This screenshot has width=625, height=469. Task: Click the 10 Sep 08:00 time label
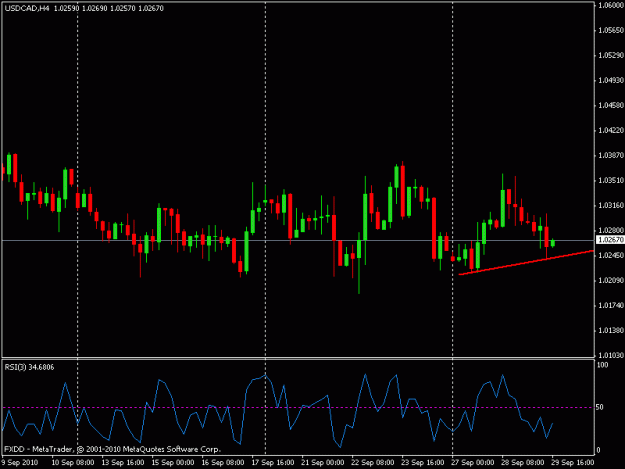[73, 463]
